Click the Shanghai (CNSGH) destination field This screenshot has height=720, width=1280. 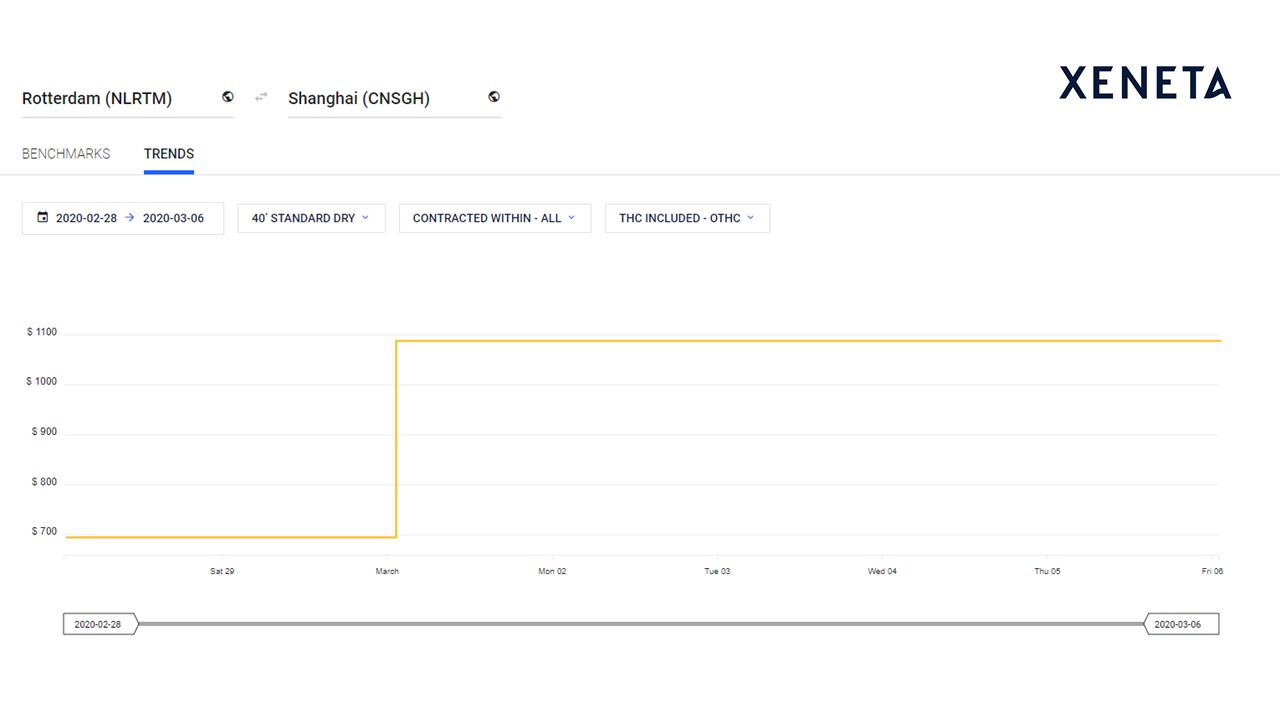394,99
